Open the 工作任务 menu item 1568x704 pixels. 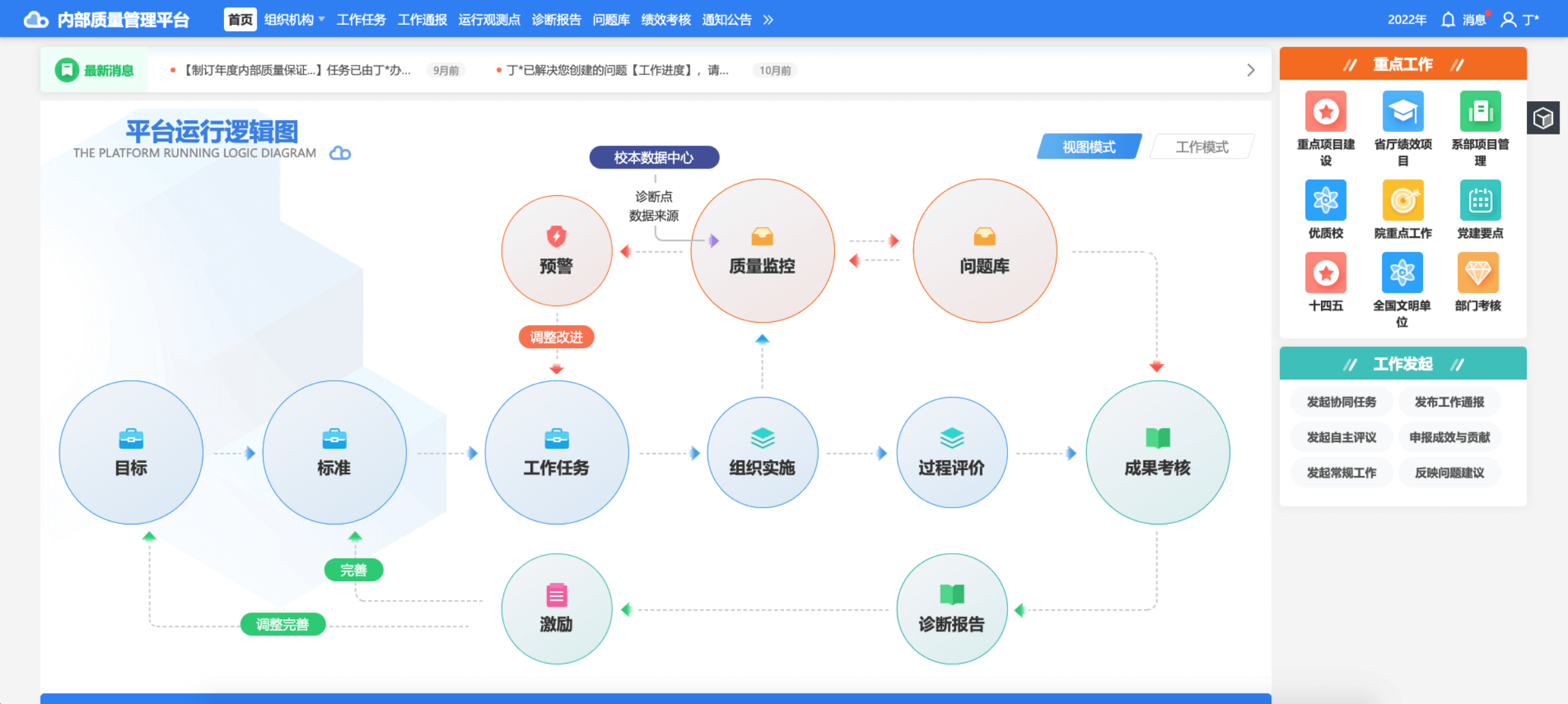pos(361,20)
